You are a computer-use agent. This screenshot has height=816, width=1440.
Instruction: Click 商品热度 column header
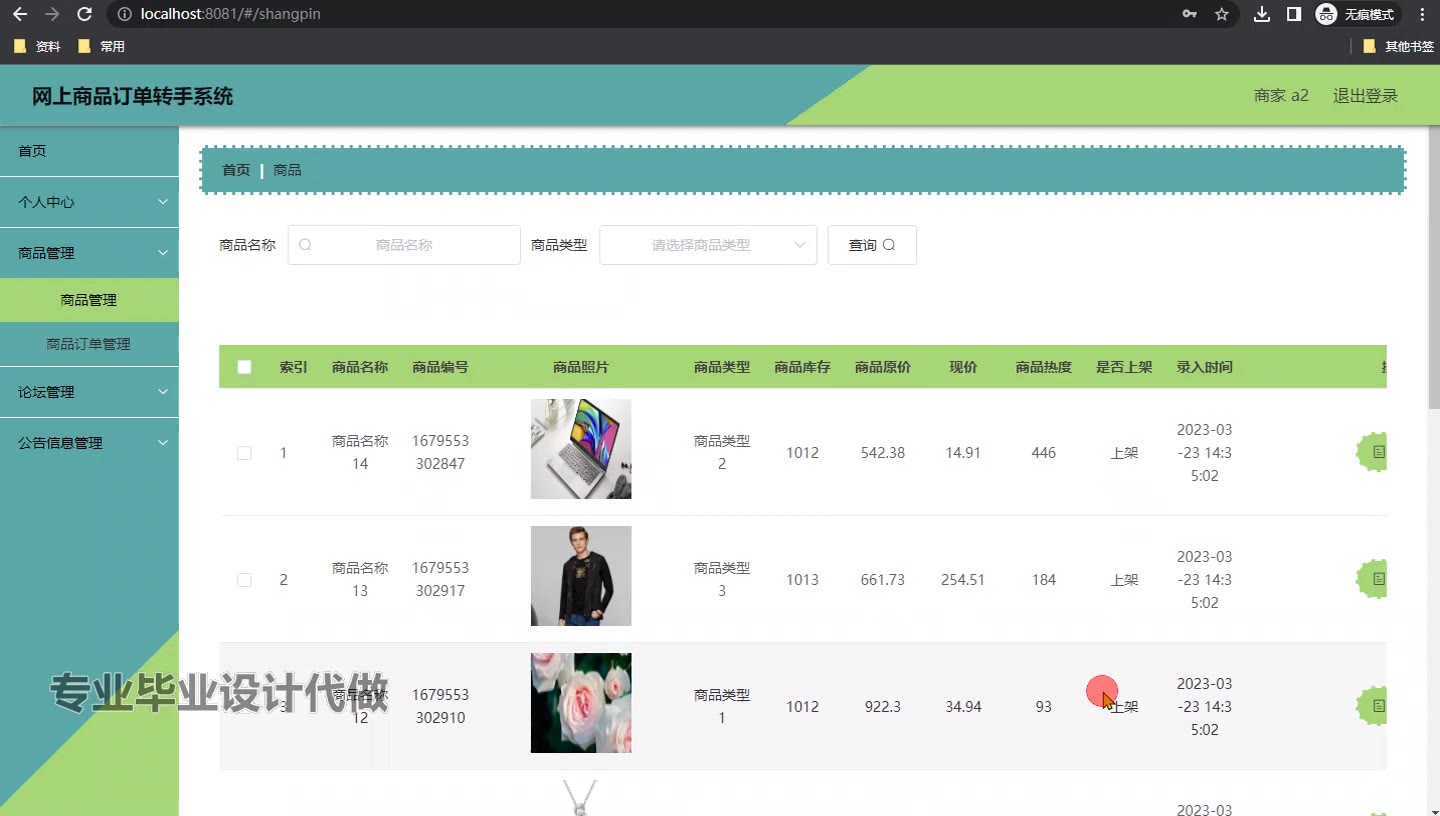pos(1044,367)
